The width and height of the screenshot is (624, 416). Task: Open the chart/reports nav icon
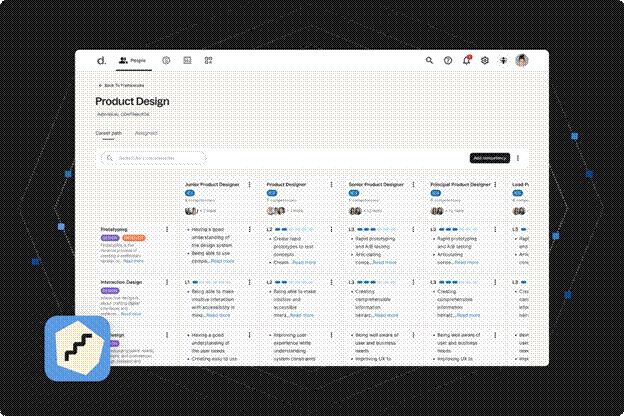[x=187, y=61]
